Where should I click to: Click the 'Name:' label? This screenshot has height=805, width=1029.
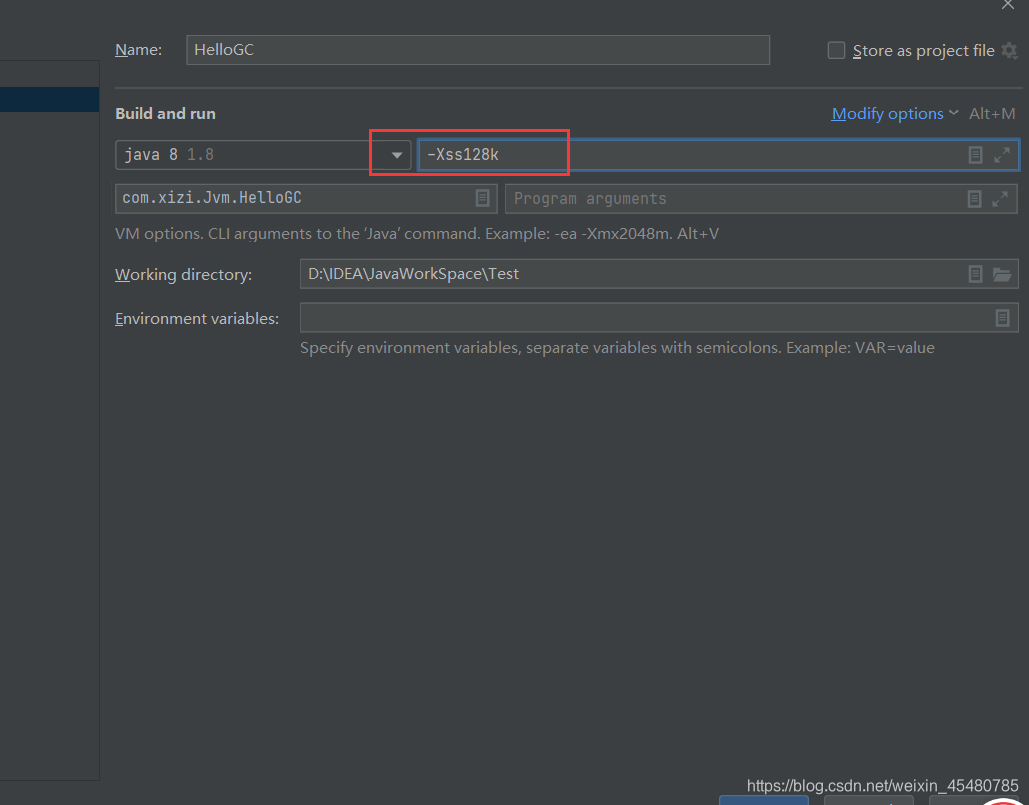tap(138, 50)
